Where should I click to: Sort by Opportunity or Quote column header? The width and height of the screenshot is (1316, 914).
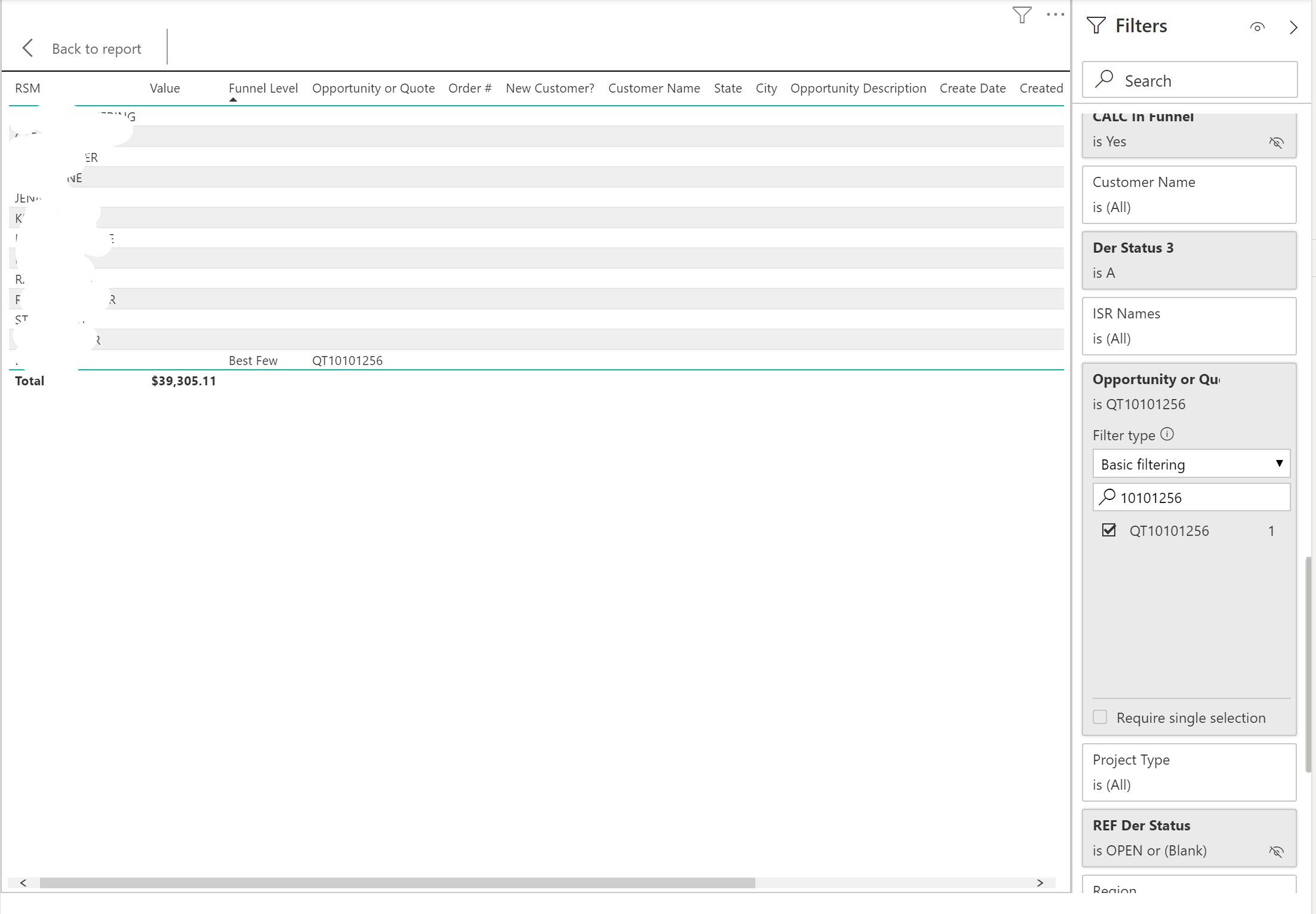coord(373,88)
